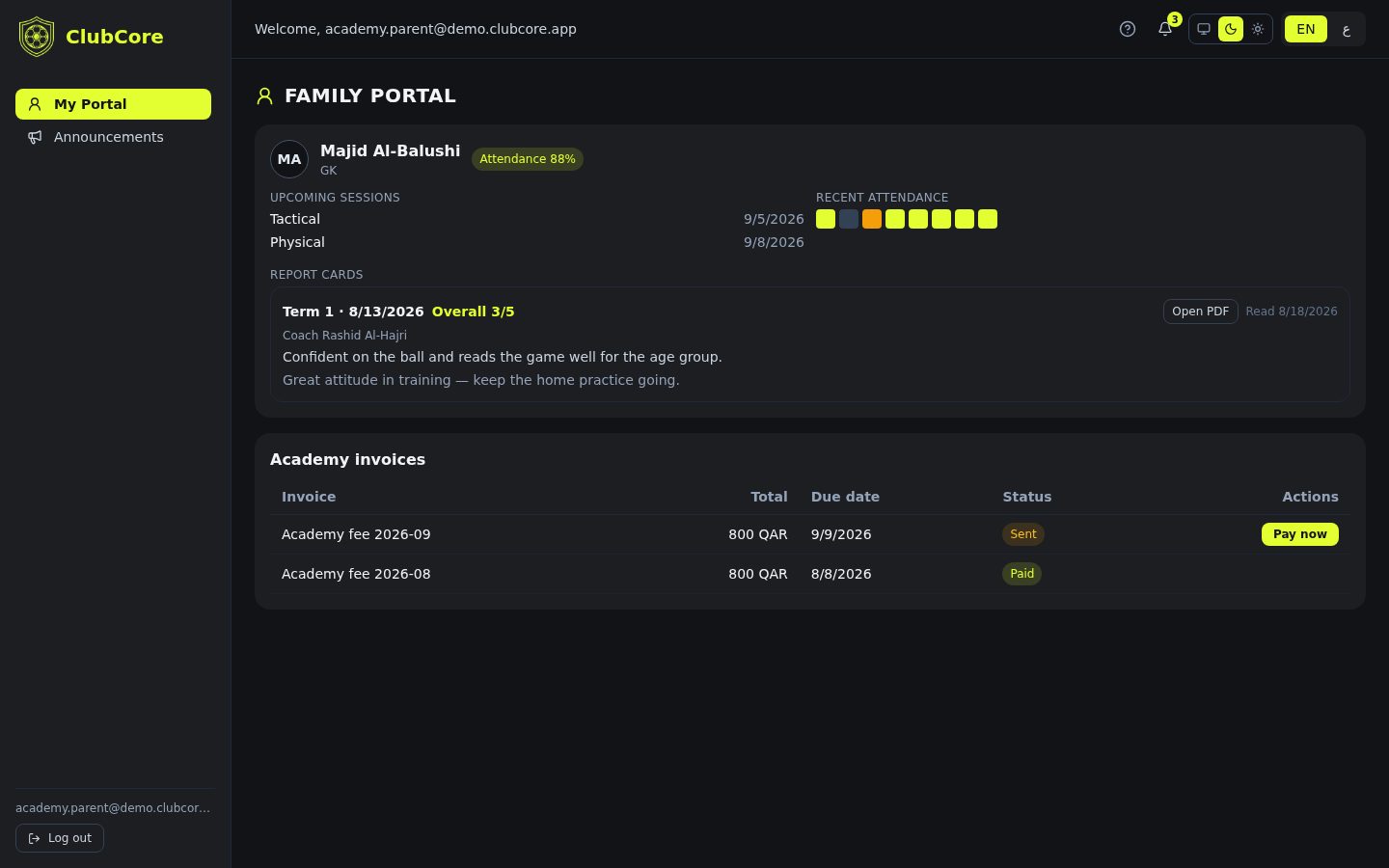Image resolution: width=1389 pixels, height=868 pixels.
Task: Click the Attendance 88% badge
Action: tap(528, 159)
